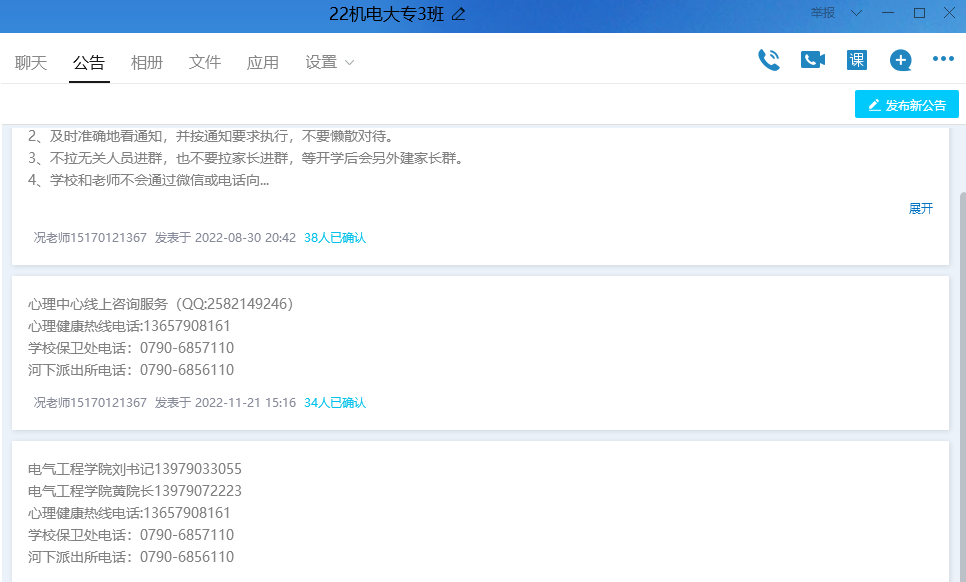The width and height of the screenshot is (966, 582).
Task: Click the 举报 report button
Action: (x=823, y=13)
